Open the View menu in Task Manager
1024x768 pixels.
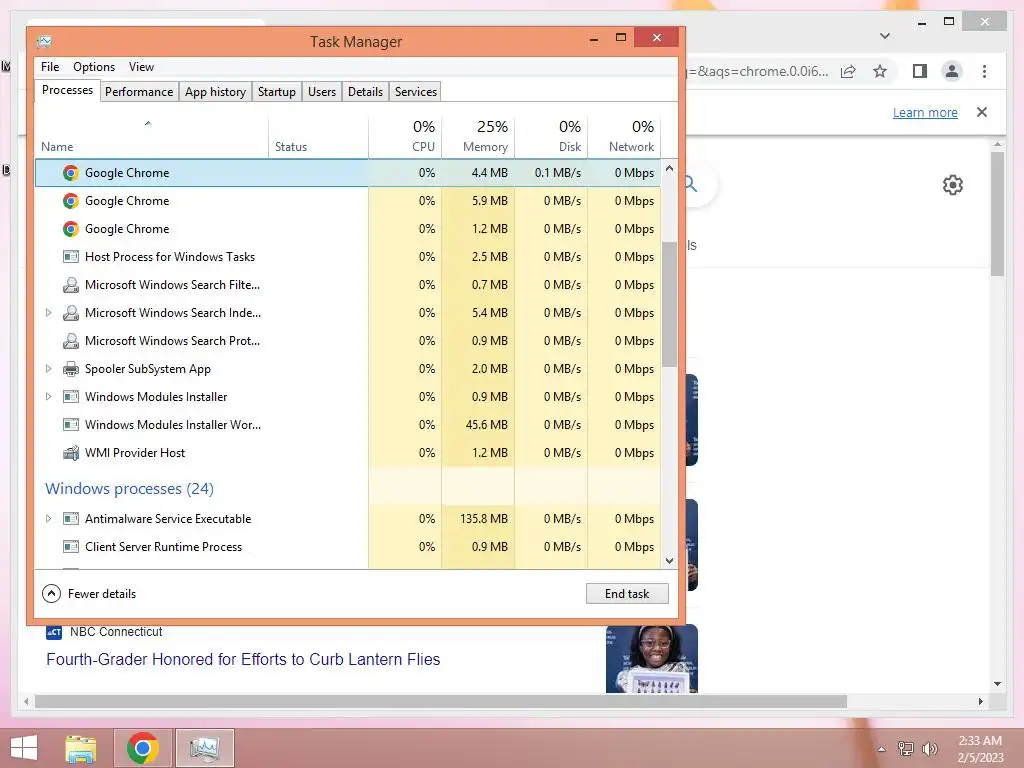point(141,67)
